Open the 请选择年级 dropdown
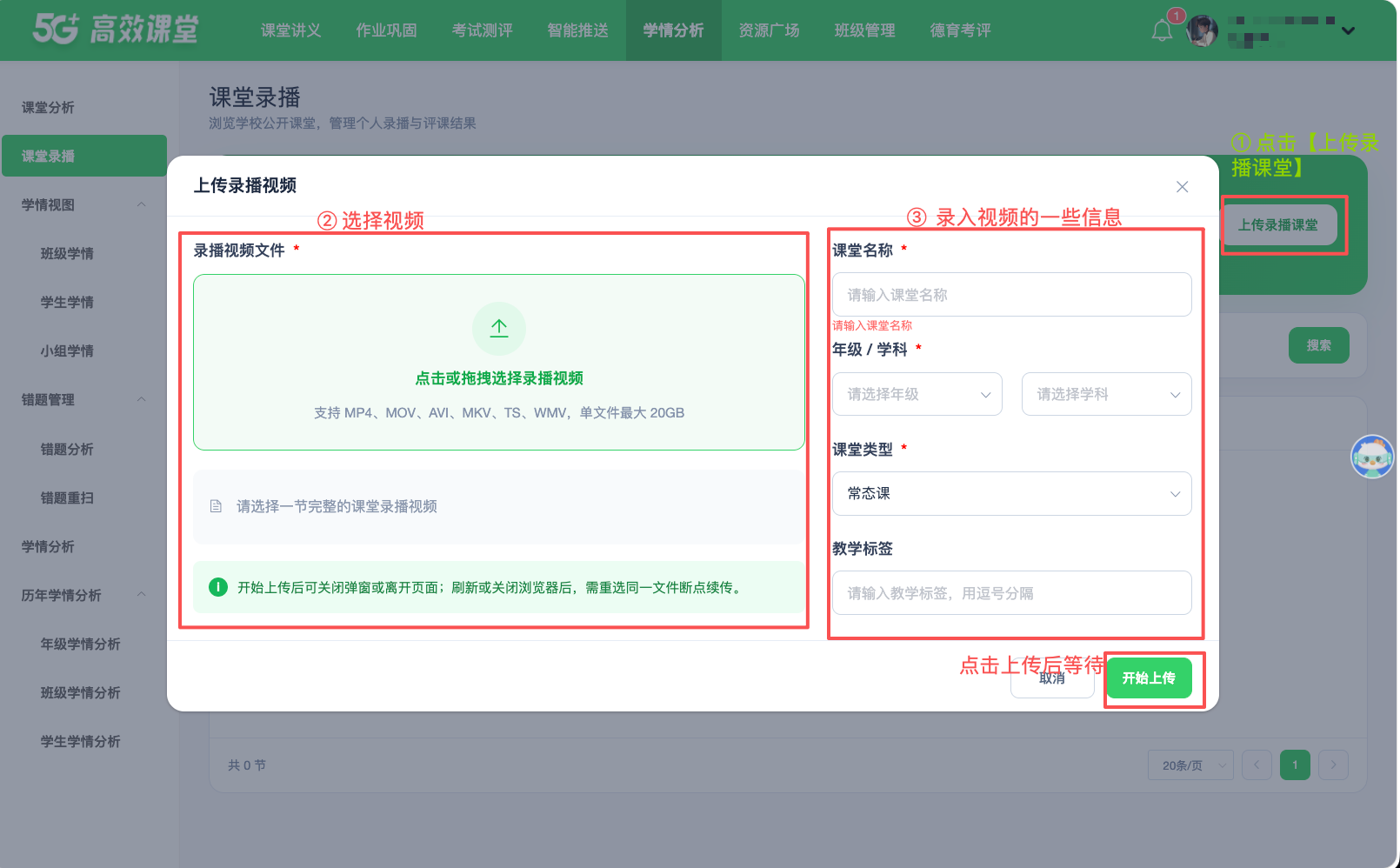 click(917, 394)
